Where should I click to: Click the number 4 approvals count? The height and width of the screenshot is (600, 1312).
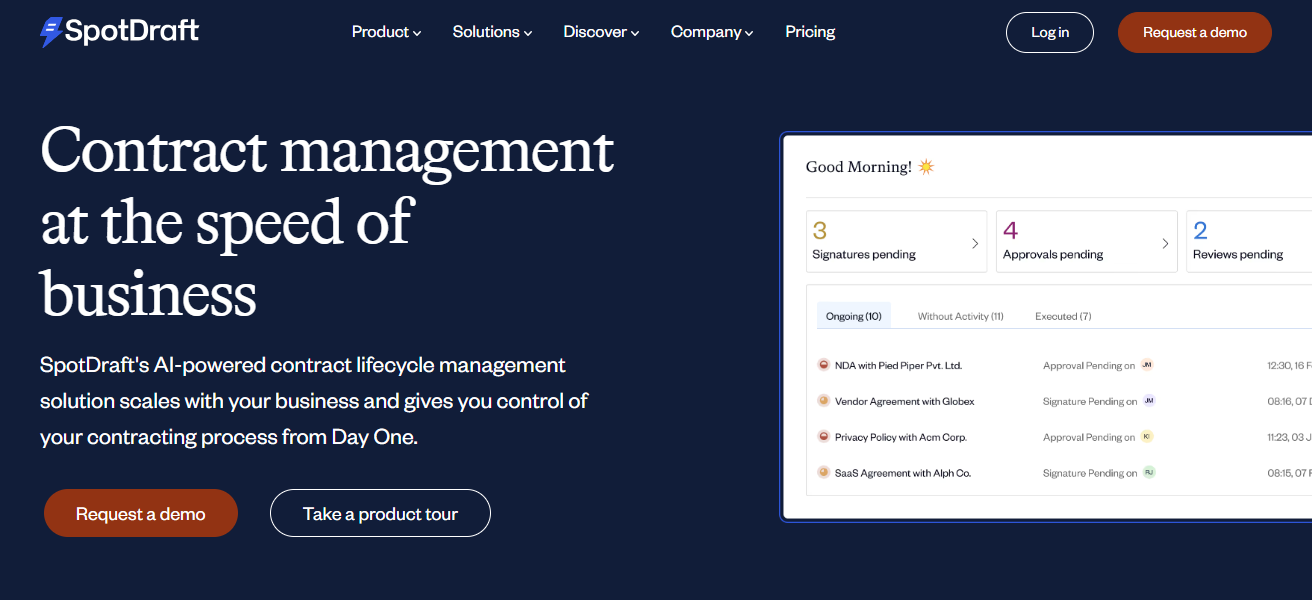(1011, 231)
